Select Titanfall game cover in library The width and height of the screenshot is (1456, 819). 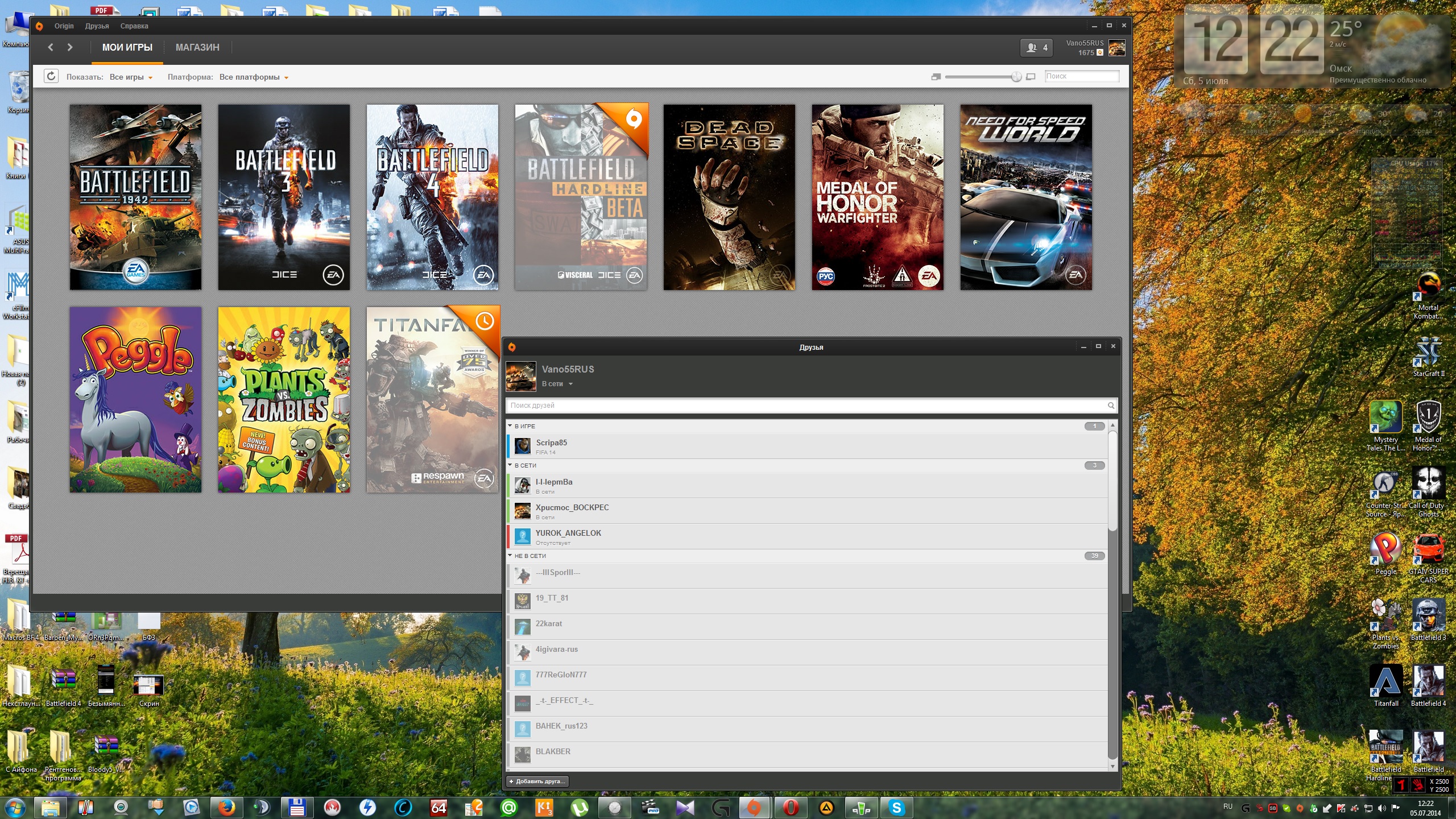pyautogui.click(x=432, y=400)
